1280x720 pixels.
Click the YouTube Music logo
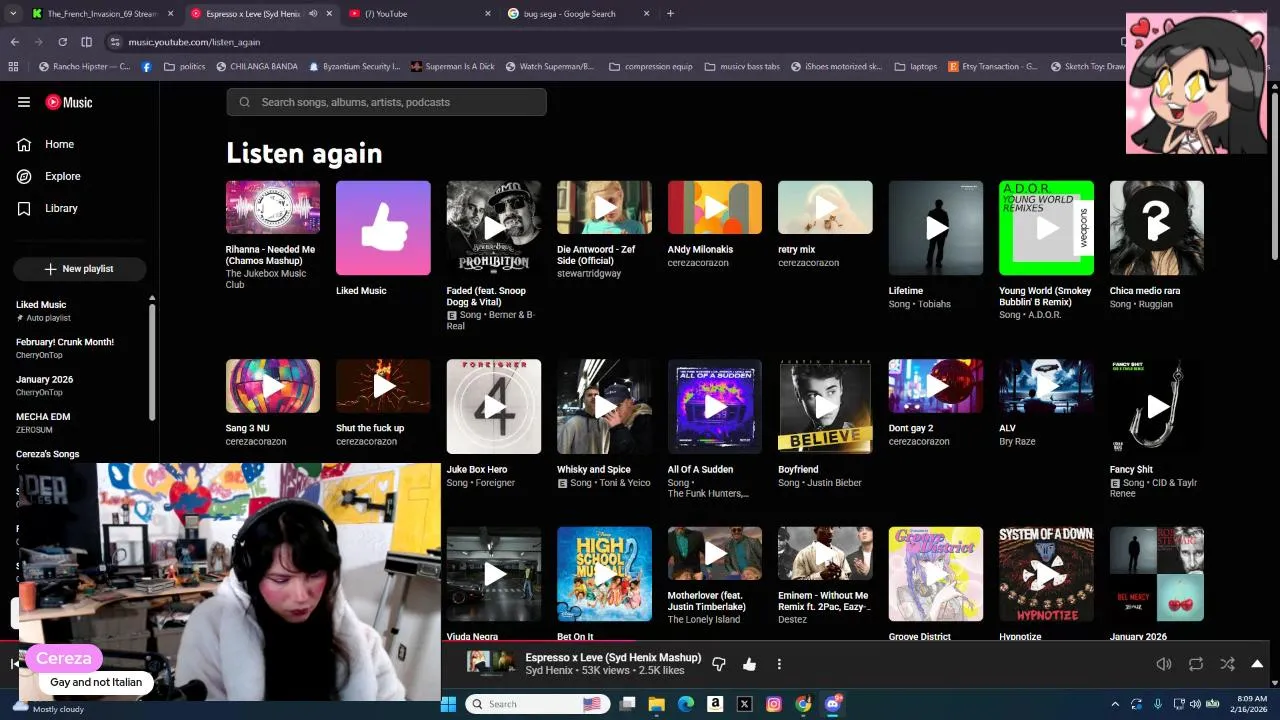click(x=69, y=102)
